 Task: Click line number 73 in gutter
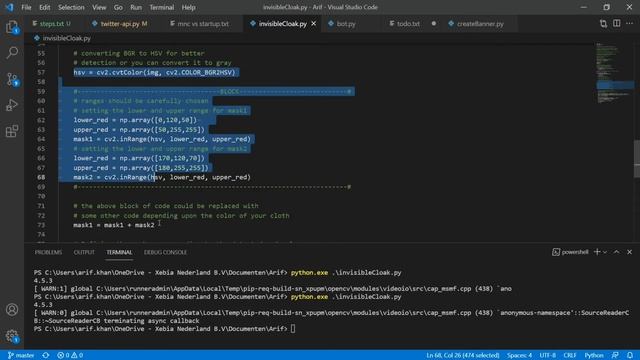pos(41,225)
